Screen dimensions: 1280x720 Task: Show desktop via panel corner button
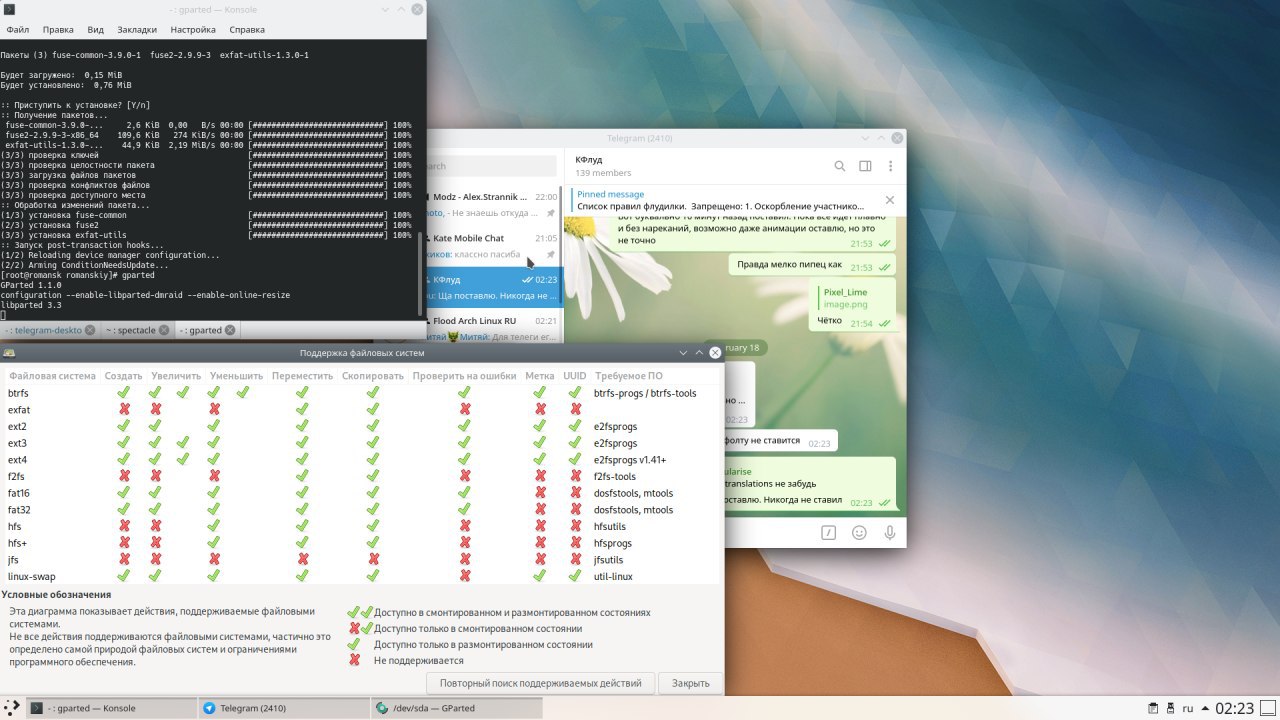tap(1268, 708)
